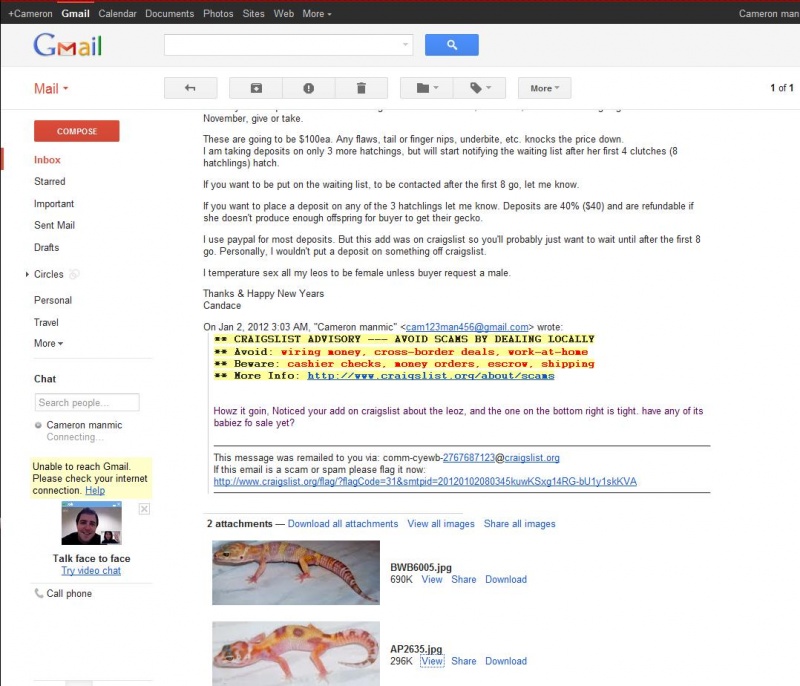
Task: Click the Call phone icon
Action: click(x=38, y=593)
